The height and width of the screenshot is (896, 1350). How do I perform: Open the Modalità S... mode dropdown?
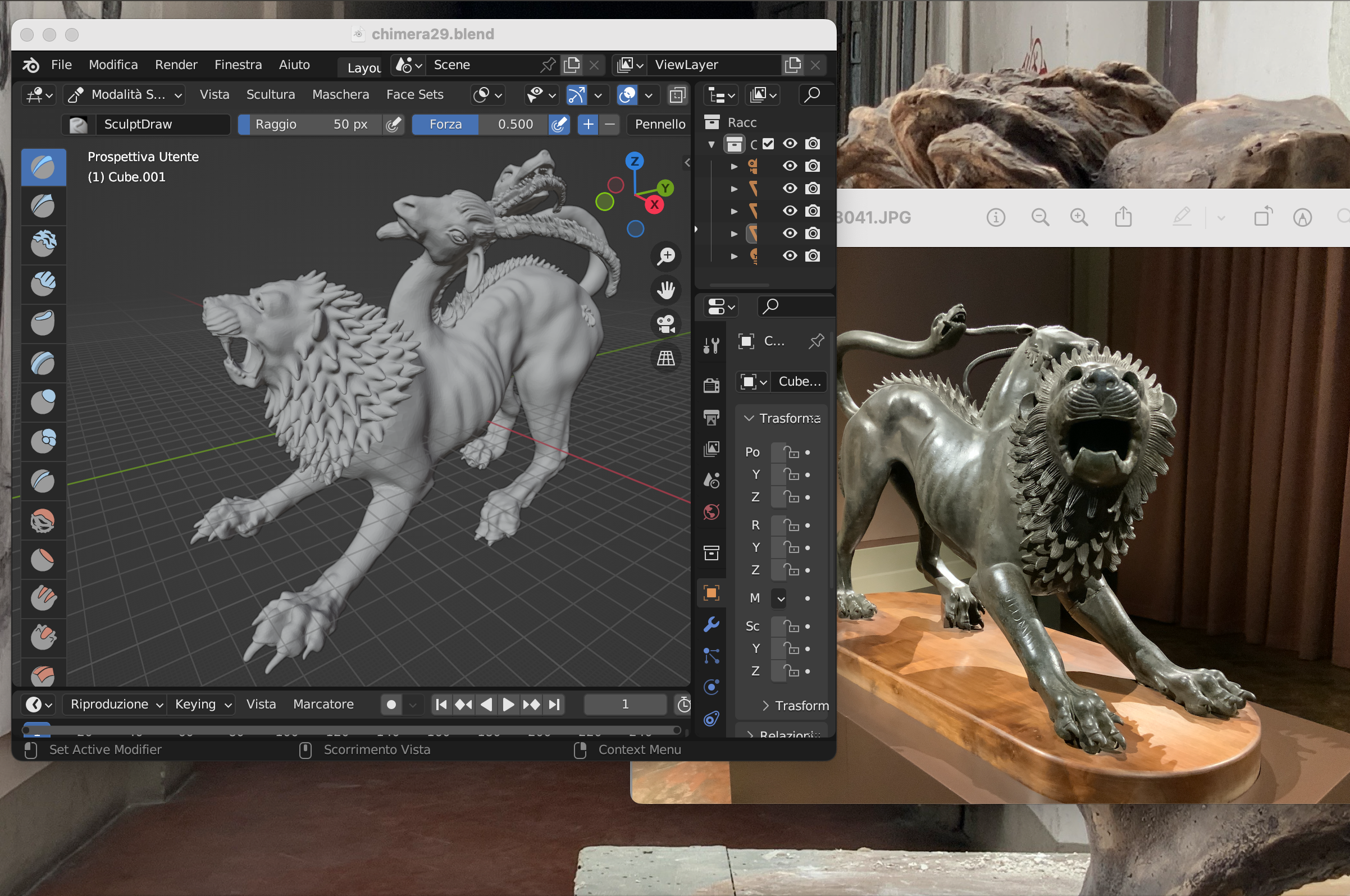pyautogui.click(x=125, y=95)
